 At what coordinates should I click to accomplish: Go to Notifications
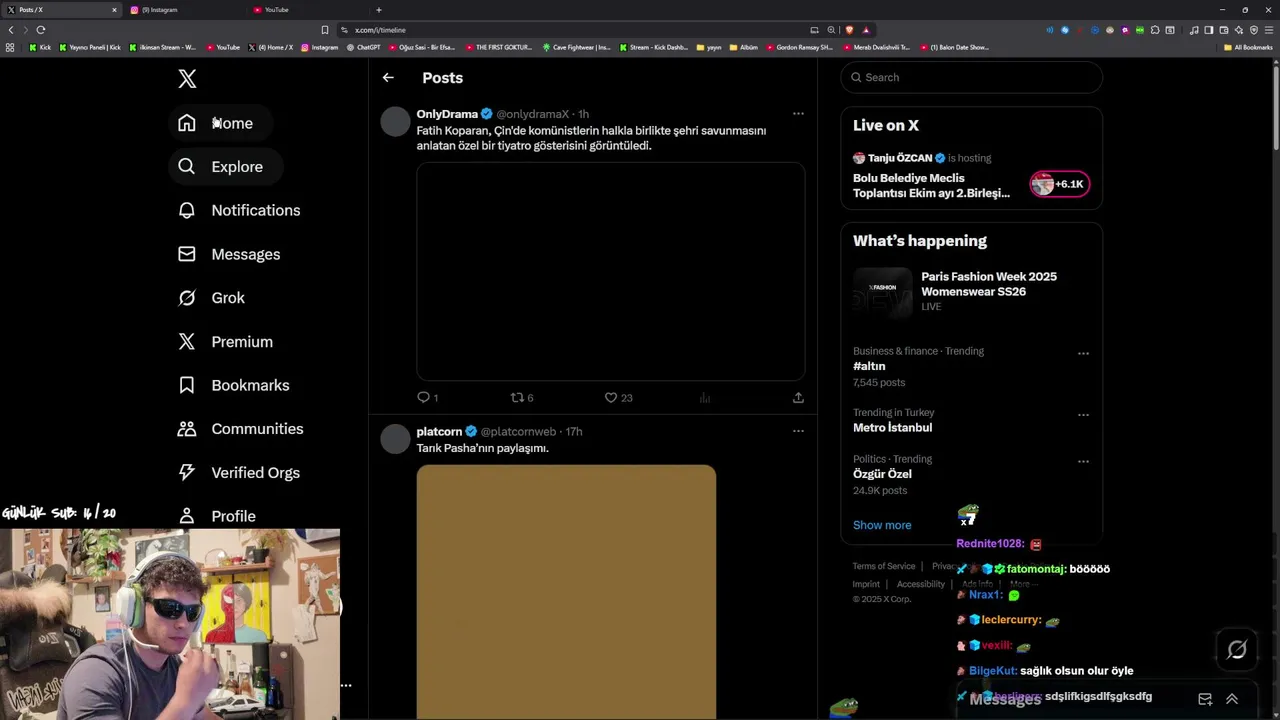coord(240,210)
